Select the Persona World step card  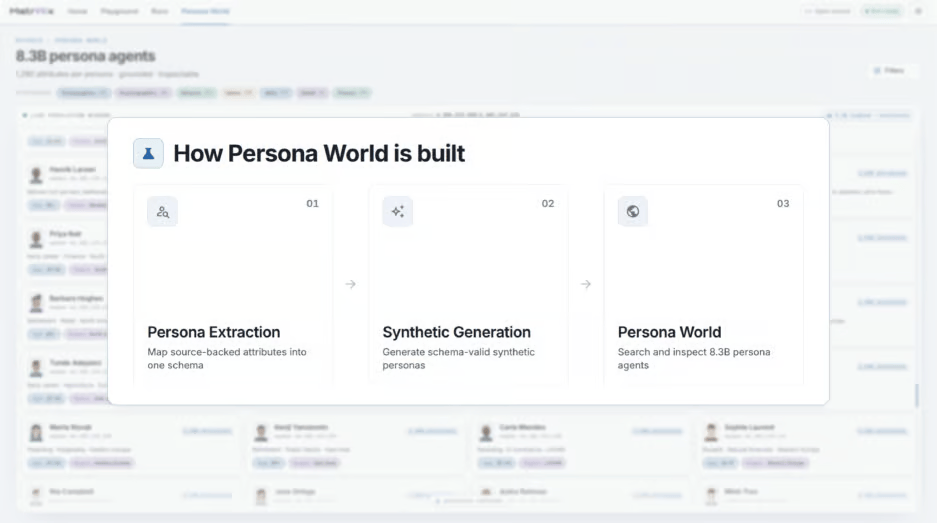click(x=703, y=286)
